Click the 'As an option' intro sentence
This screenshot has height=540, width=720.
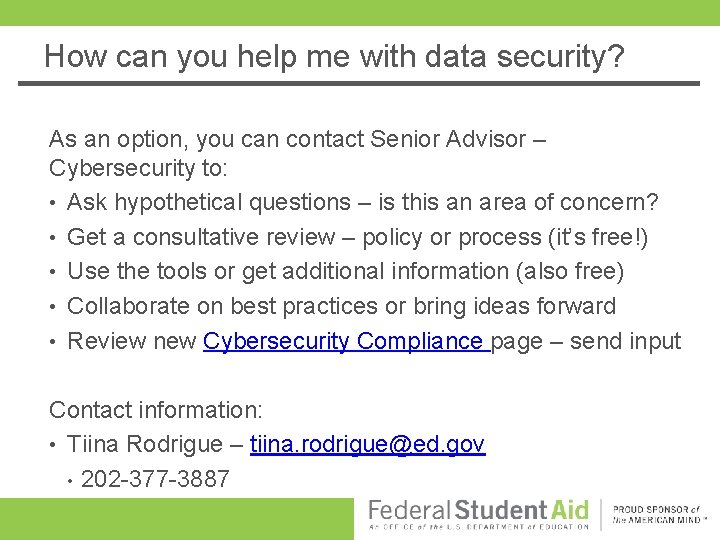[x=297, y=139]
